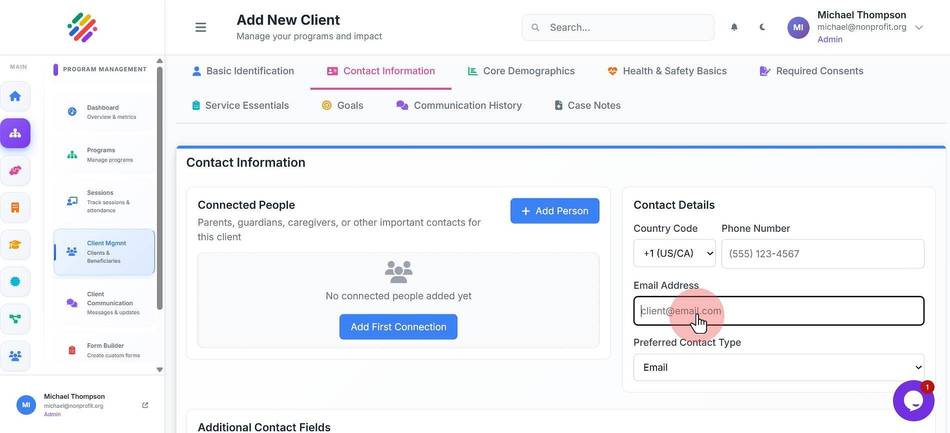Screen dimensions: 950x433
Task: Click the home icon in left rail
Action: point(15,96)
